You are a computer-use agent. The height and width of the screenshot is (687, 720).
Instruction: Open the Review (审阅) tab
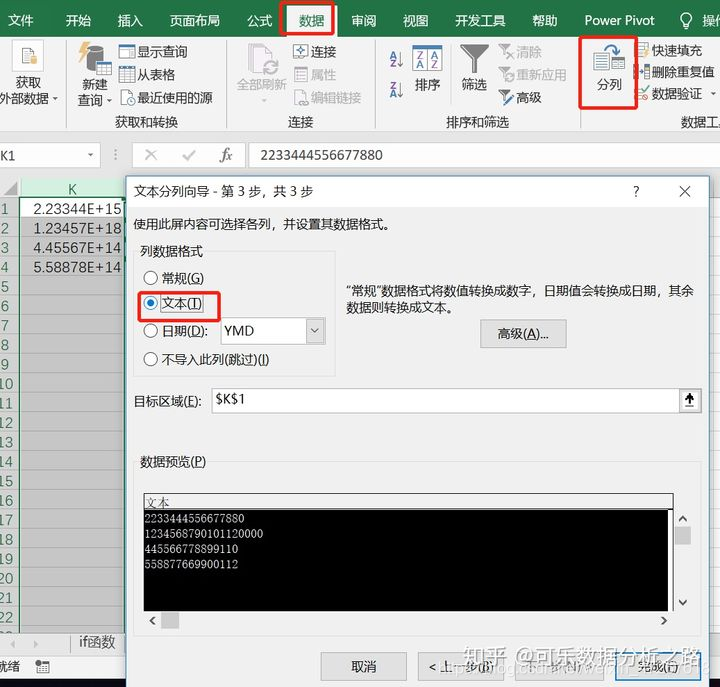(x=364, y=20)
